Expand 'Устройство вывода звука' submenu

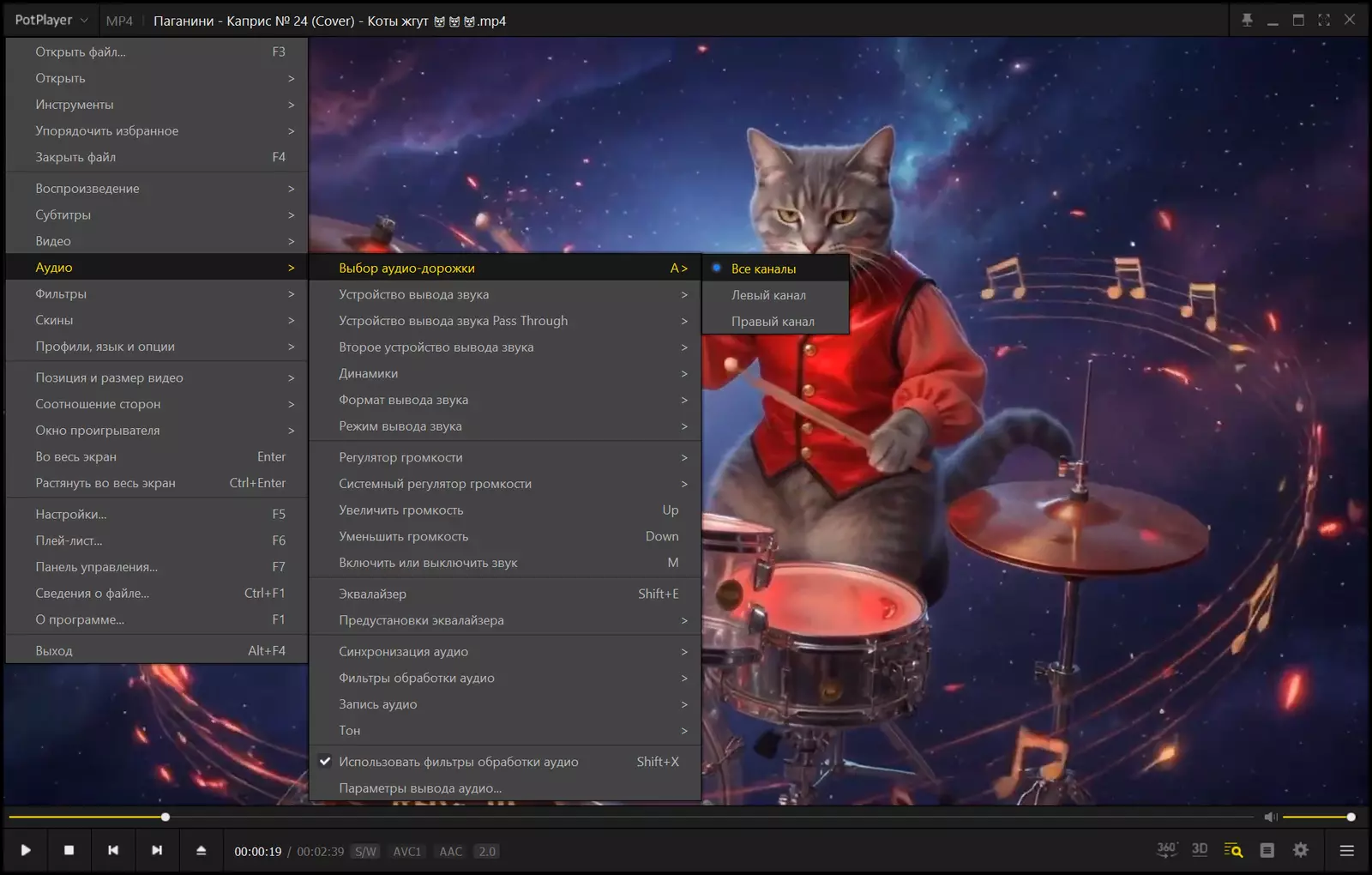(x=505, y=294)
